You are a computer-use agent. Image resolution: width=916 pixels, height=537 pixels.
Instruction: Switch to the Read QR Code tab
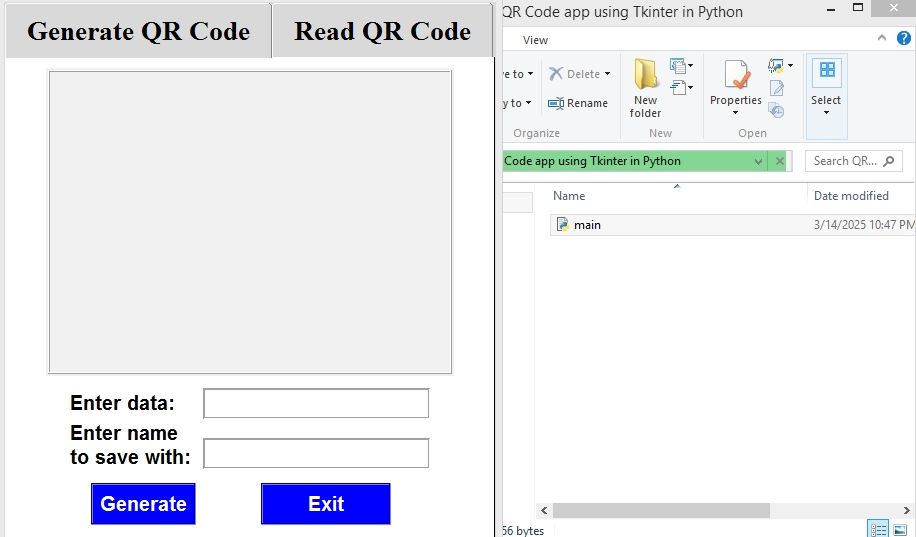click(x=383, y=31)
